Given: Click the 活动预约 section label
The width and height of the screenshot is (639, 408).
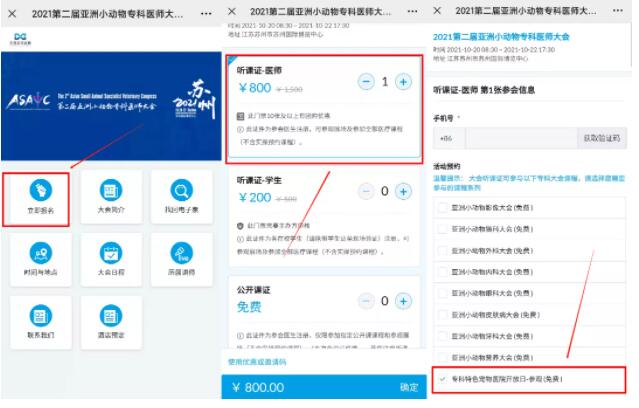Looking at the screenshot, I should pyautogui.click(x=447, y=166).
